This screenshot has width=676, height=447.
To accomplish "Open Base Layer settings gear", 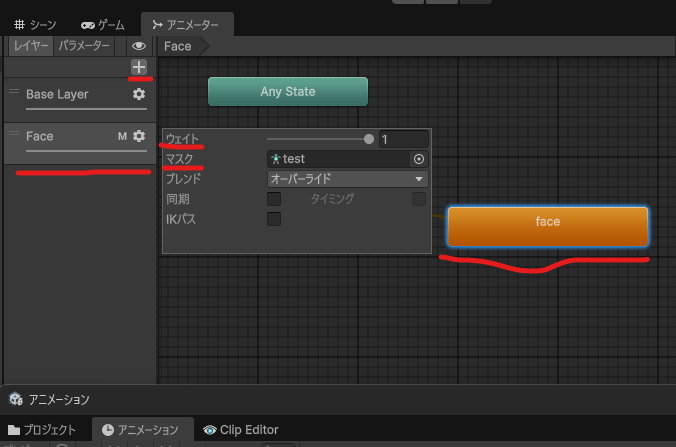I will coord(139,94).
